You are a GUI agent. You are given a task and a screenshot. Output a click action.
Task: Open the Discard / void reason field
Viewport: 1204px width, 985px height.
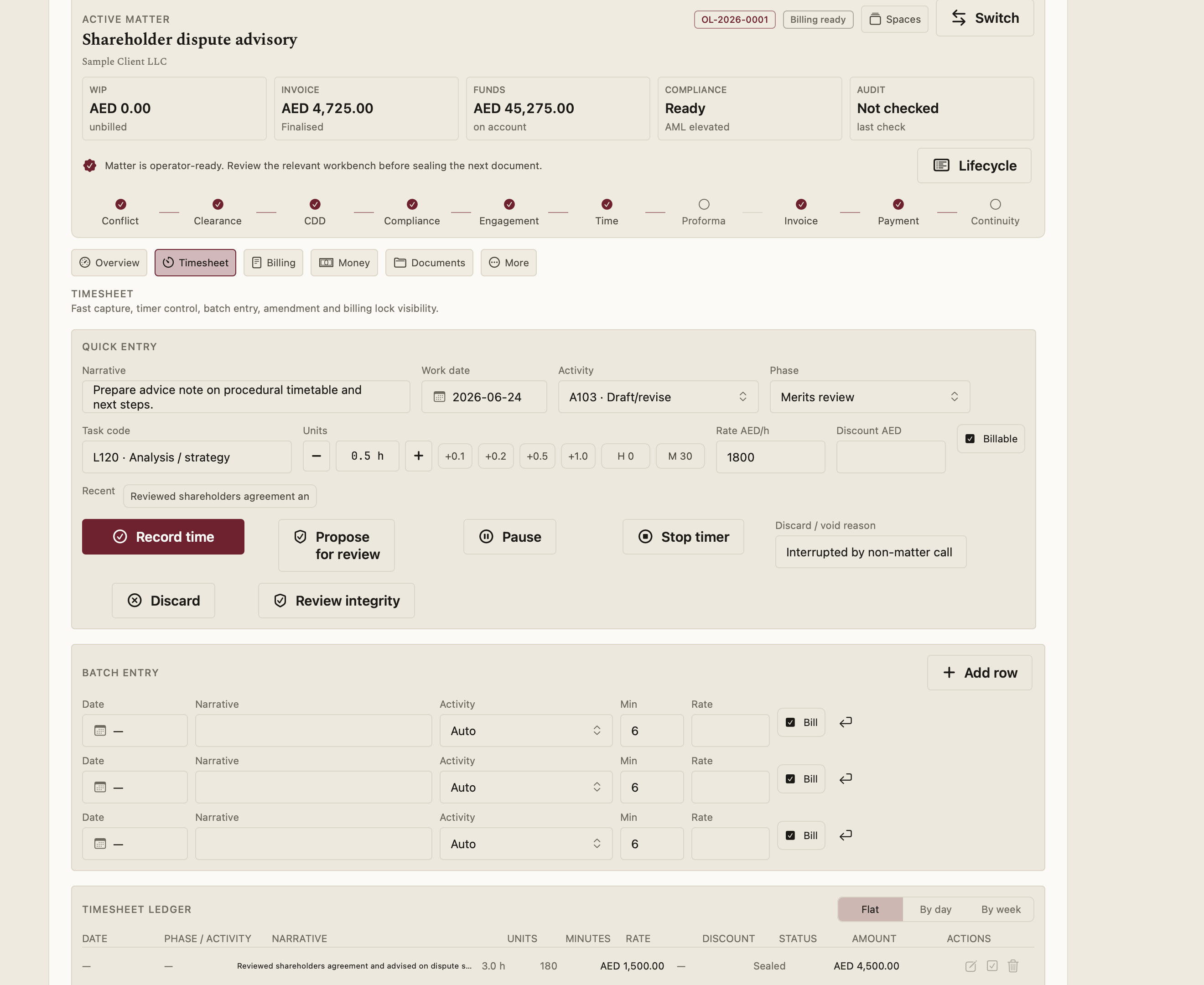pos(871,552)
